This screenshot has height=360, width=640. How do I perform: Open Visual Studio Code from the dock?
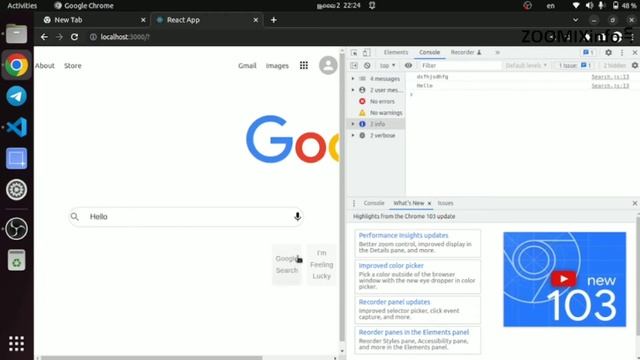tap(16, 127)
